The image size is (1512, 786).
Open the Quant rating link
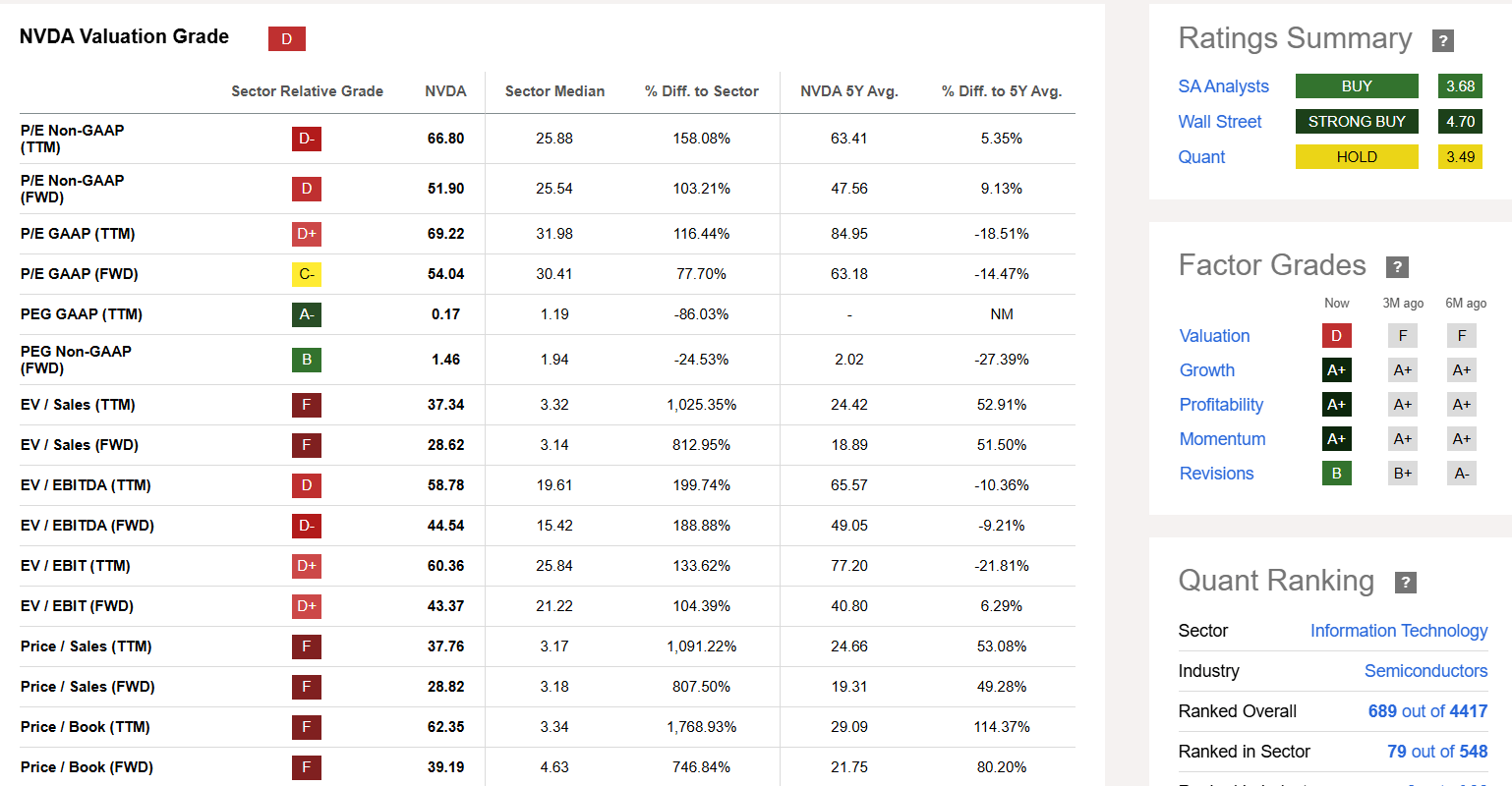(1201, 157)
